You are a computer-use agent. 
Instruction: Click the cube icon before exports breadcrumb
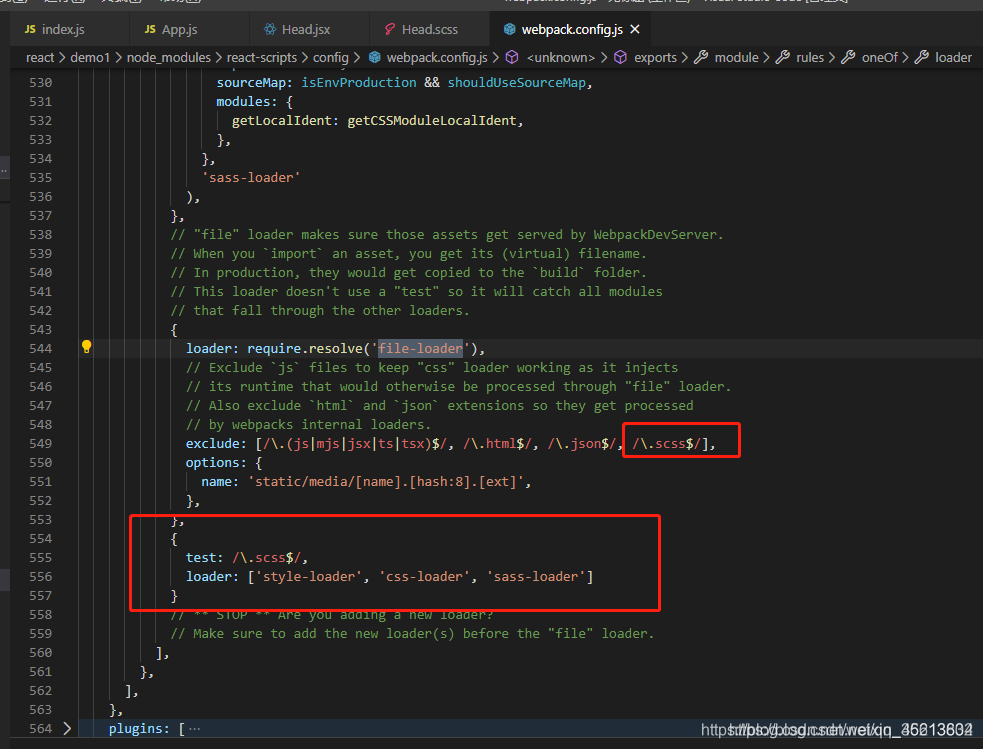[x=620, y=58]
